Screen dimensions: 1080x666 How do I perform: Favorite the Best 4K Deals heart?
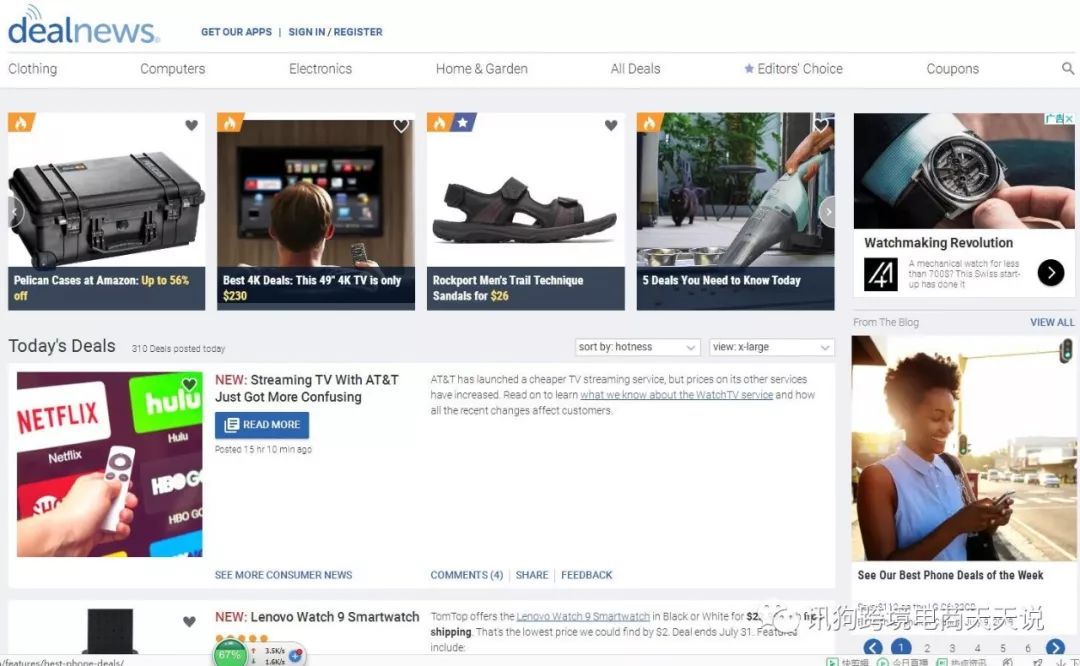click(401, 125)
